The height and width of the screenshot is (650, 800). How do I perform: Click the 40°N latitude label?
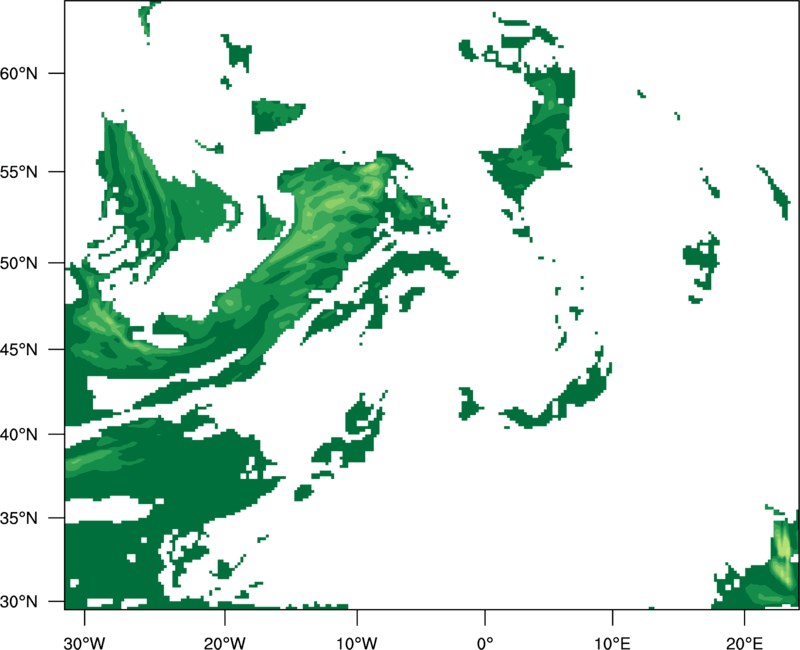pos(19,435)
